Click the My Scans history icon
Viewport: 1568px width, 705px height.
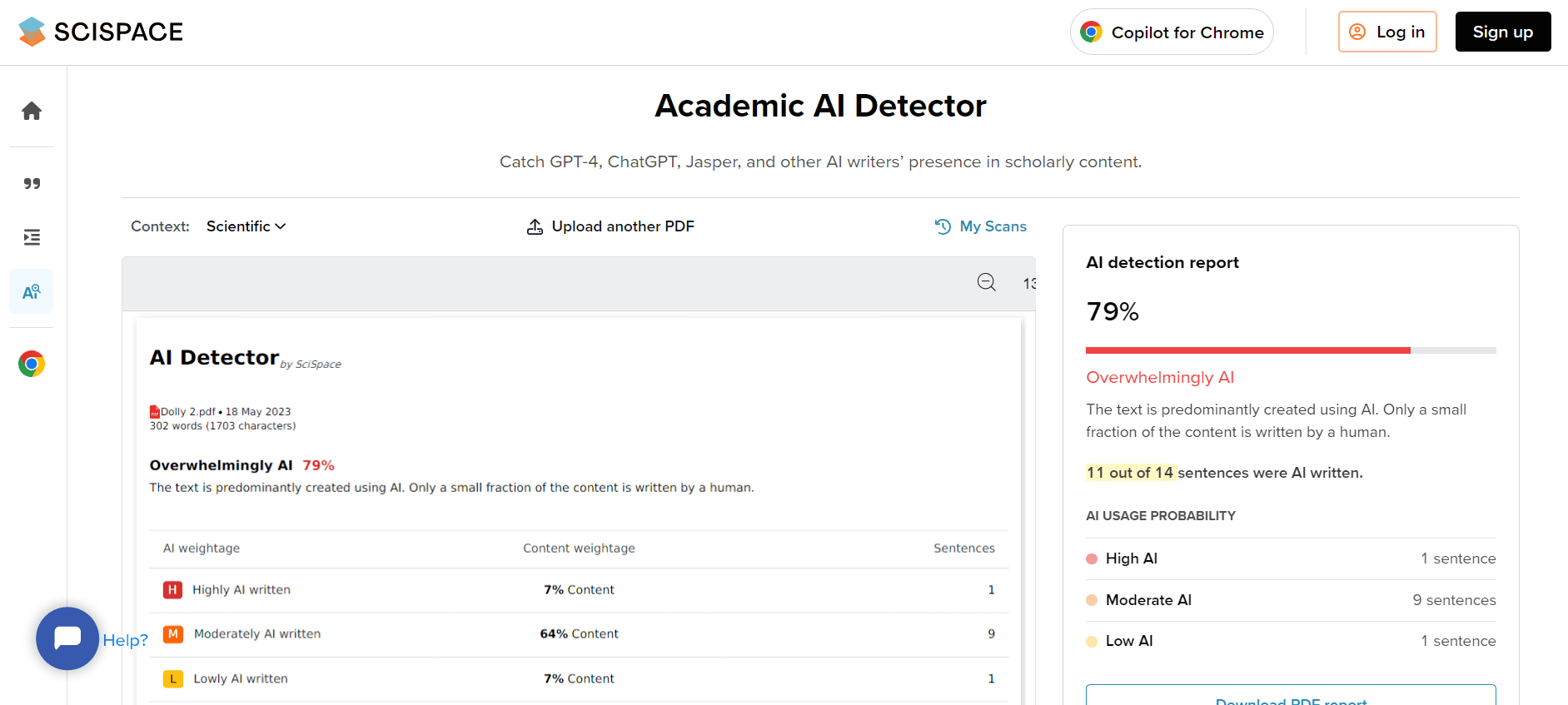click(943, 226)
